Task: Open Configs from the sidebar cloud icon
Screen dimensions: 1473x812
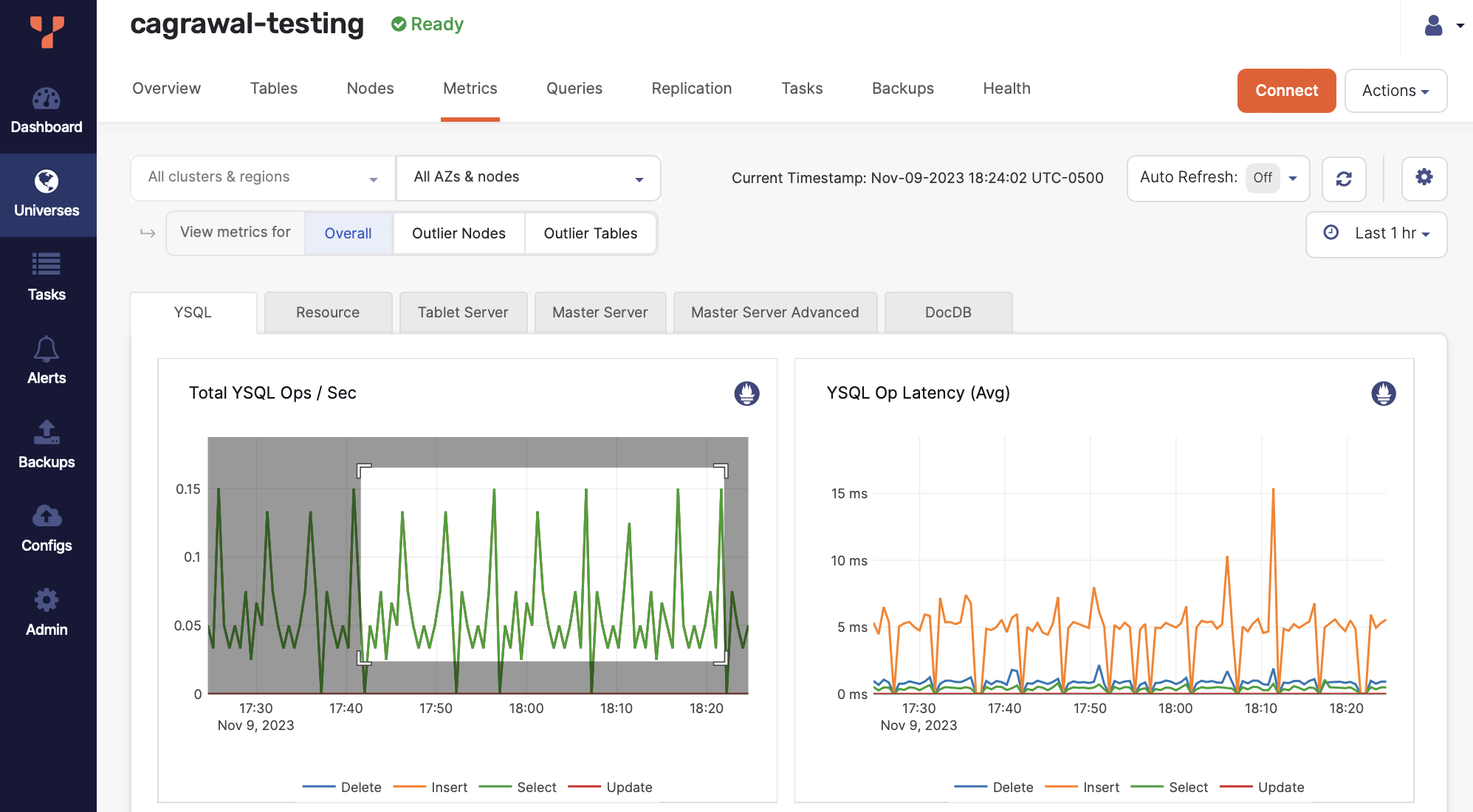Action: pos(47,528)
